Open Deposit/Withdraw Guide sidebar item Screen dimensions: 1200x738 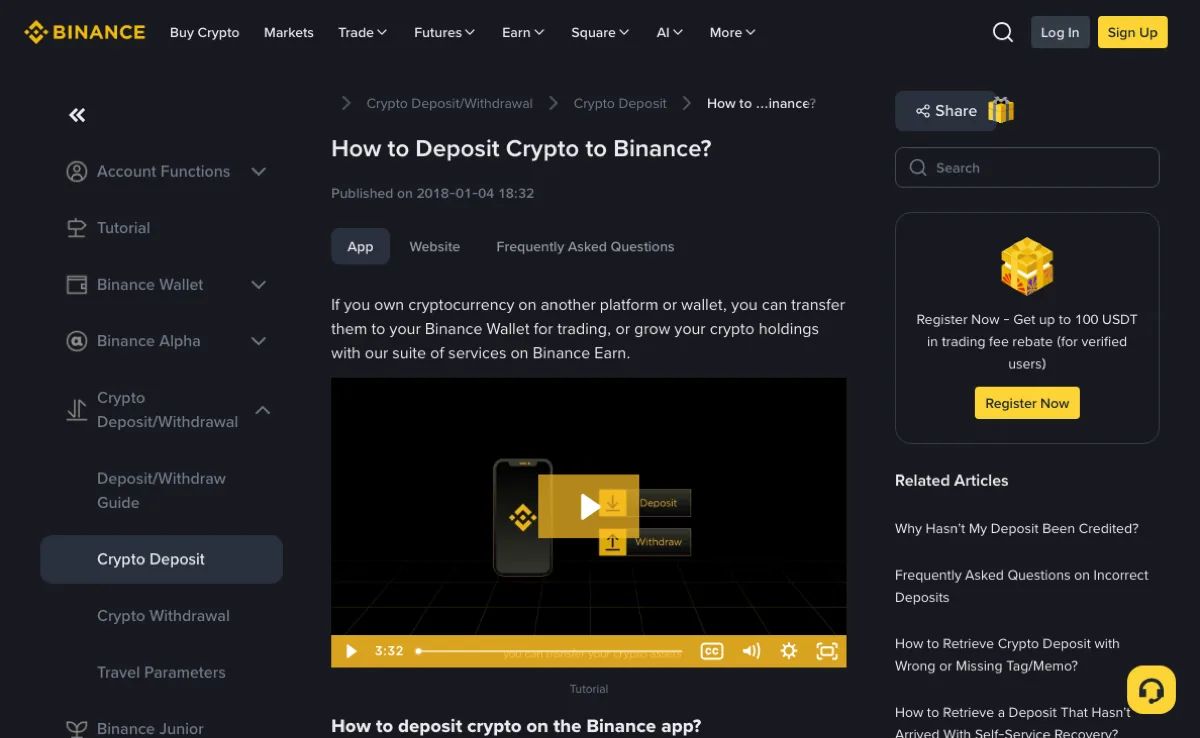coord(161,490)
